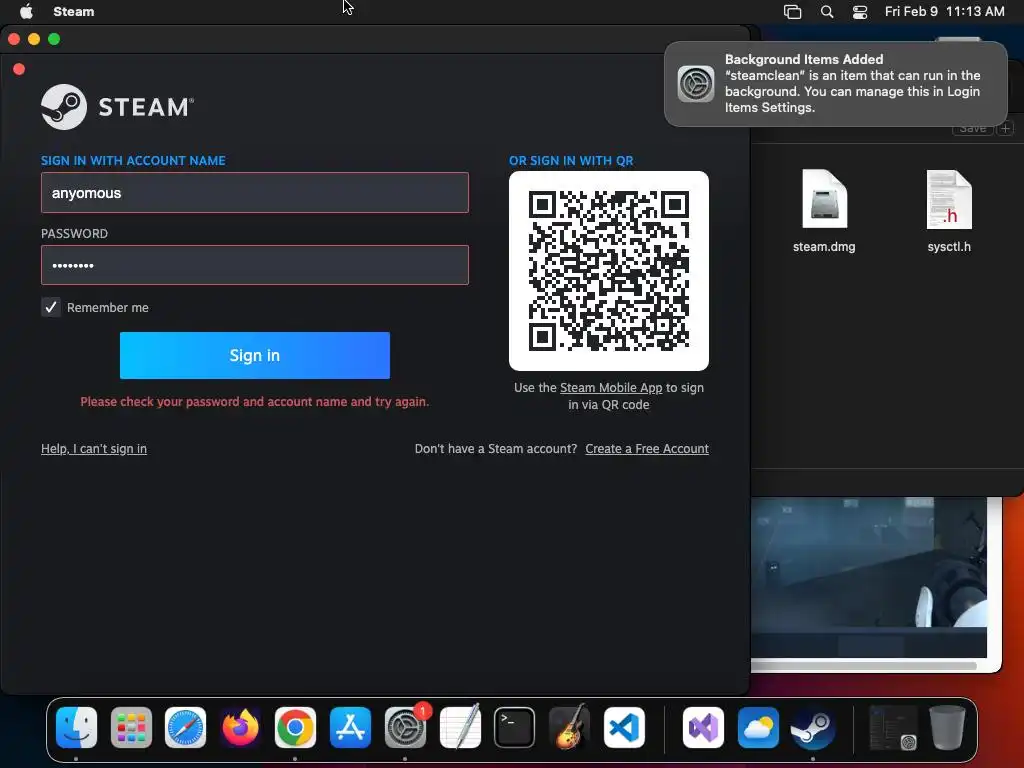Open Spotlight search in menu bar
1024x768 pixels.
click(827, 12)
